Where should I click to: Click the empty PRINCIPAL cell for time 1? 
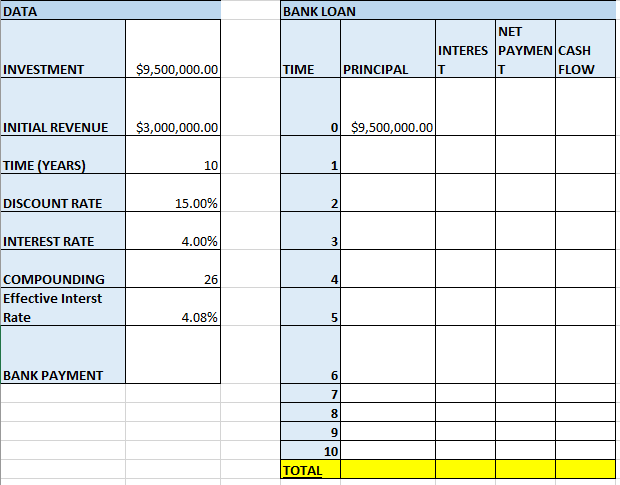coord(388,155)
